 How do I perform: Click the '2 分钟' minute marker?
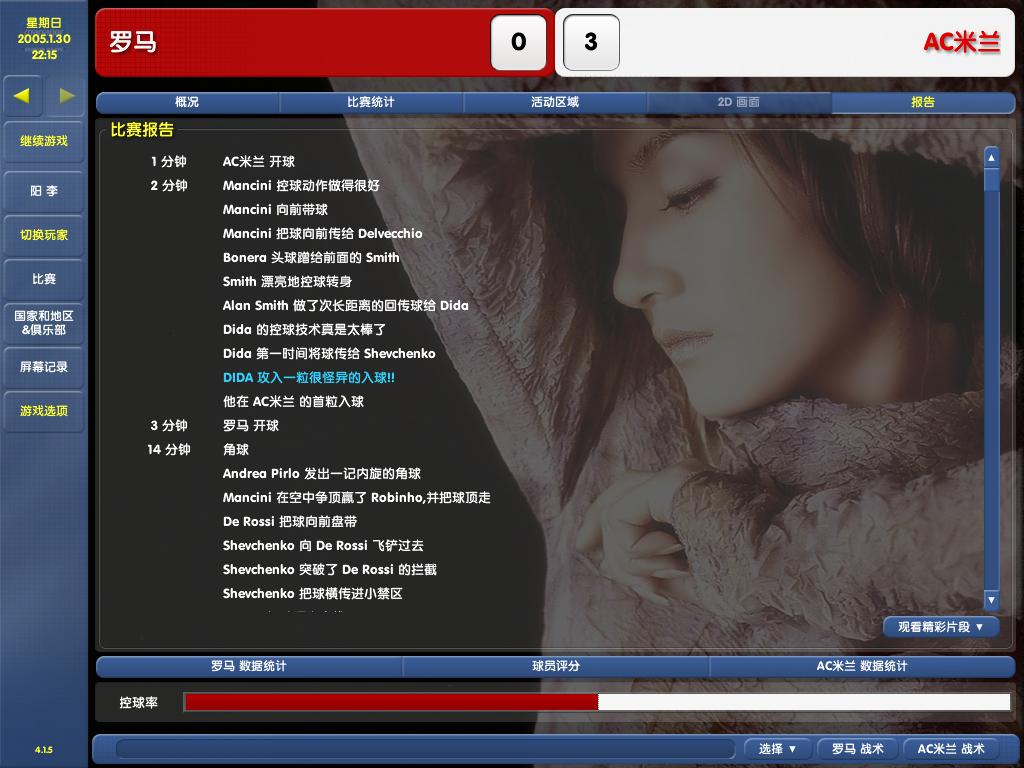pyautogui.click(x=168, y=185)
